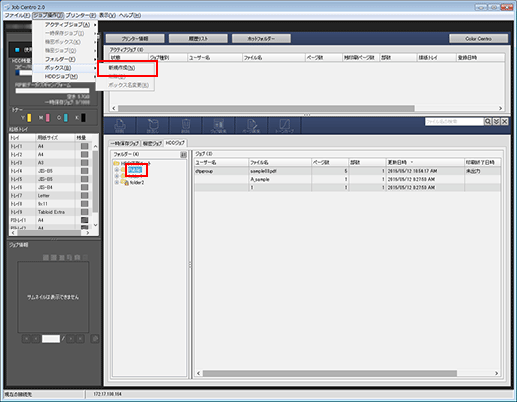Click the page edit icon in job toolbar
Image resolution: width=517 pixels, height=402 pixels.
[252, 125]
